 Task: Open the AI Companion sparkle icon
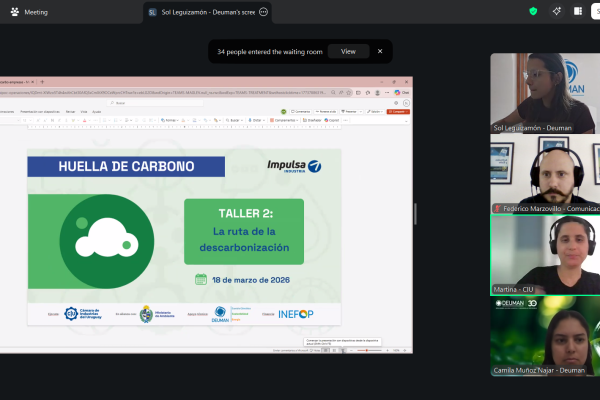pyautogui.click(x=556, y=11)
